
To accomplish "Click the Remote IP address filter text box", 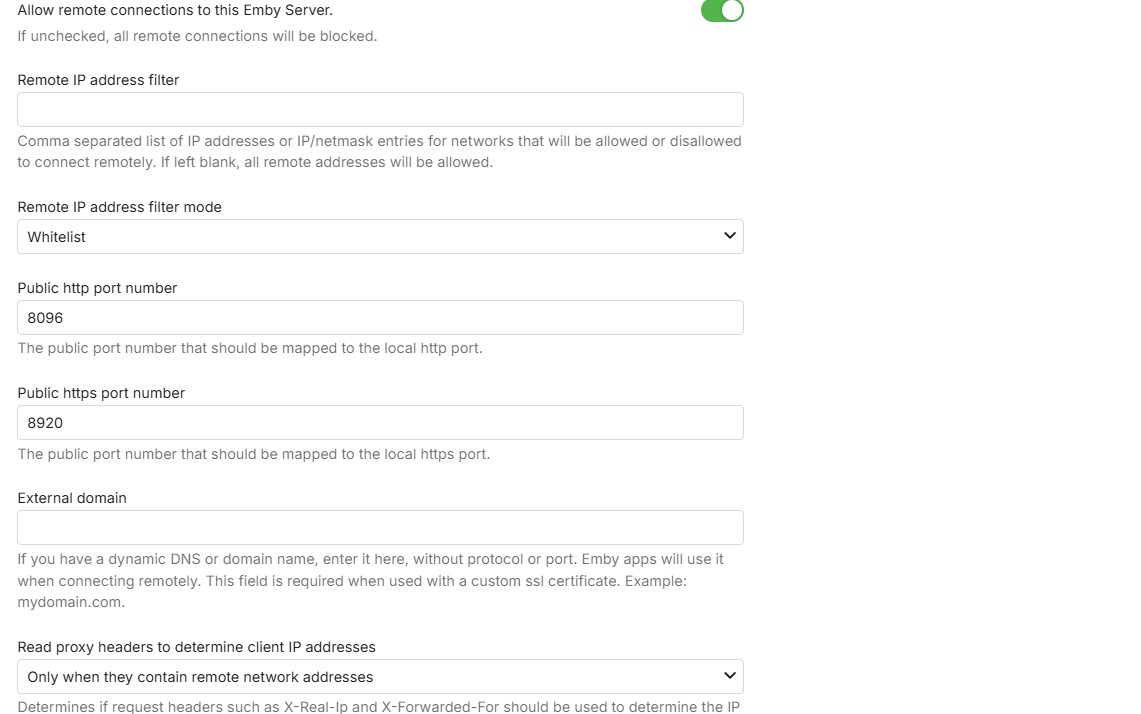I will [380, 110].
